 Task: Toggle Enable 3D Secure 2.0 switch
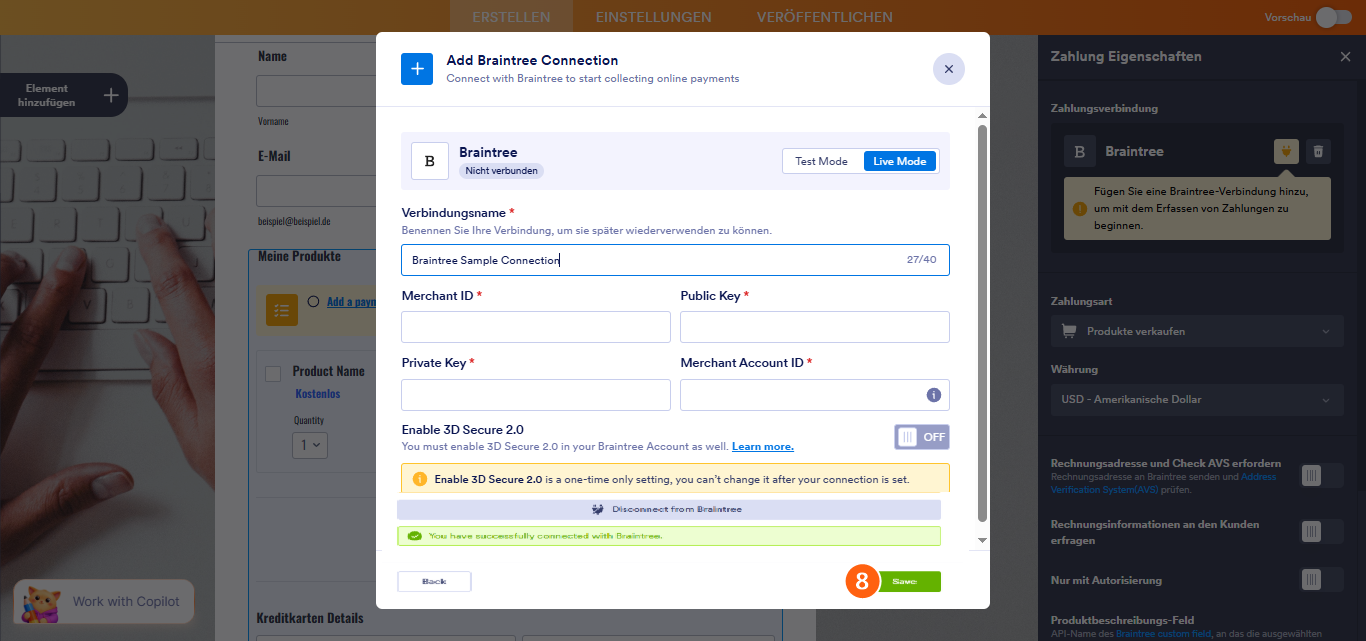(x=921, y=437)
